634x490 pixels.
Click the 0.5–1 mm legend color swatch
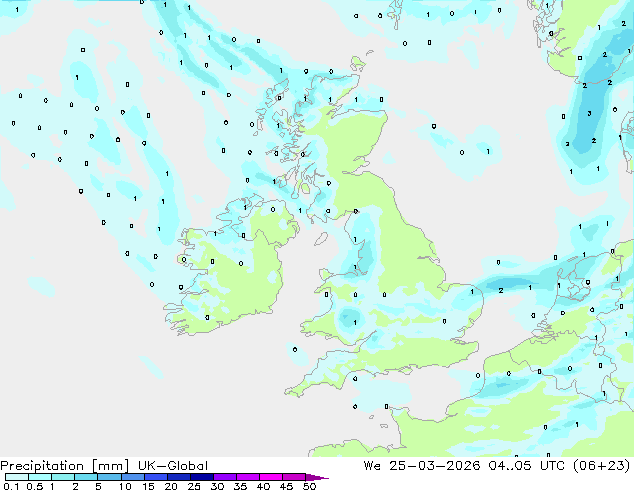tap(40, 477)
